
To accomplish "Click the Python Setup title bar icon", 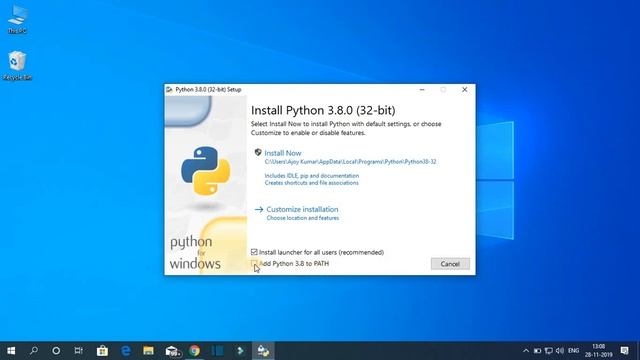I will [169, 89].
